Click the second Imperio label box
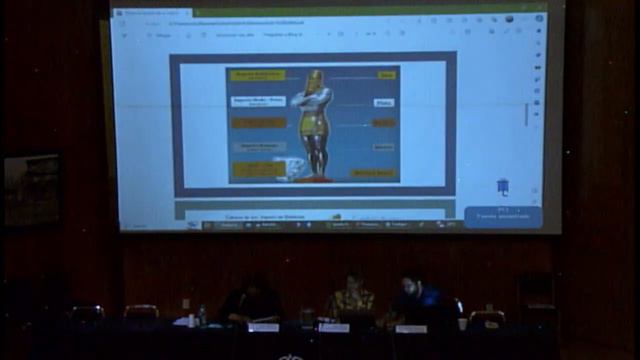The image size is (640, 360). coord(258,101)
